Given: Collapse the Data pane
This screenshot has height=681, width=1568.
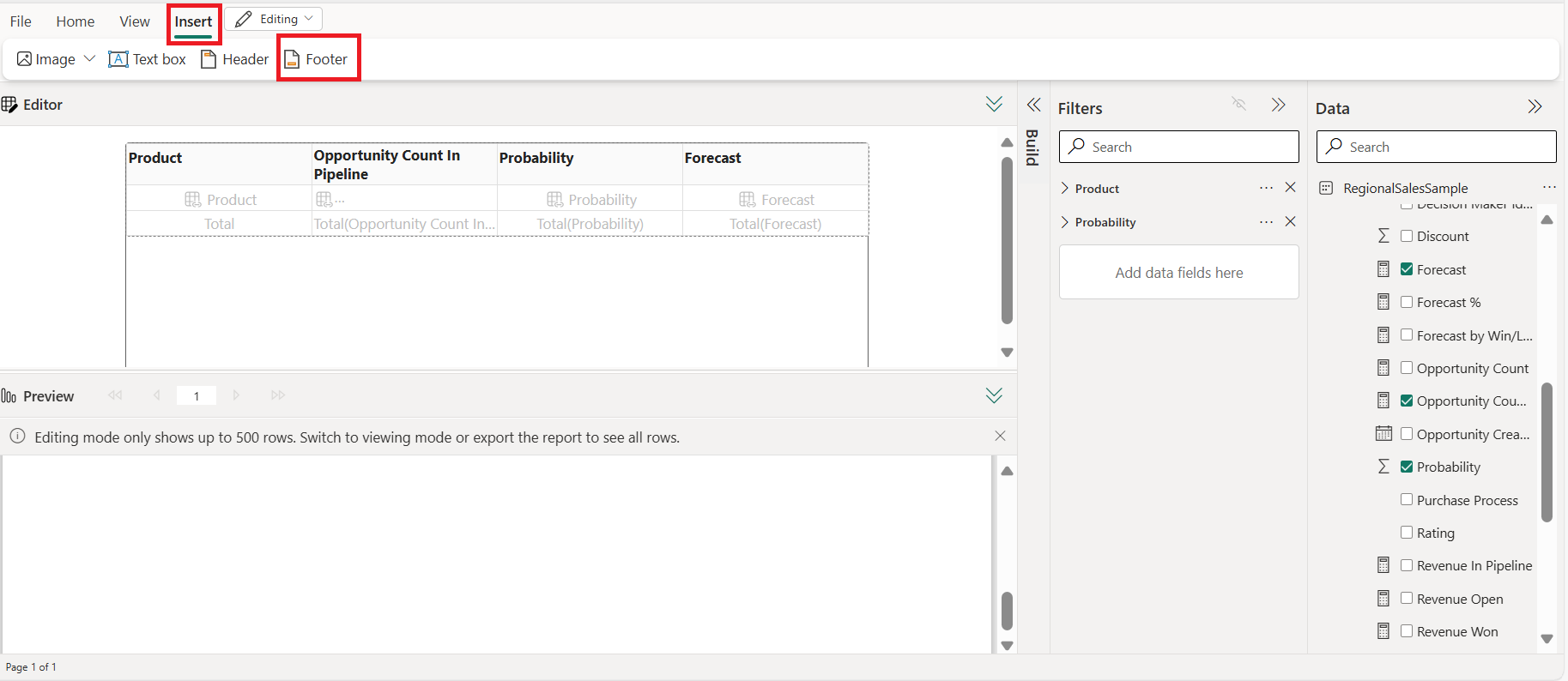Looking at the screenshot, I should [1535, 107].
